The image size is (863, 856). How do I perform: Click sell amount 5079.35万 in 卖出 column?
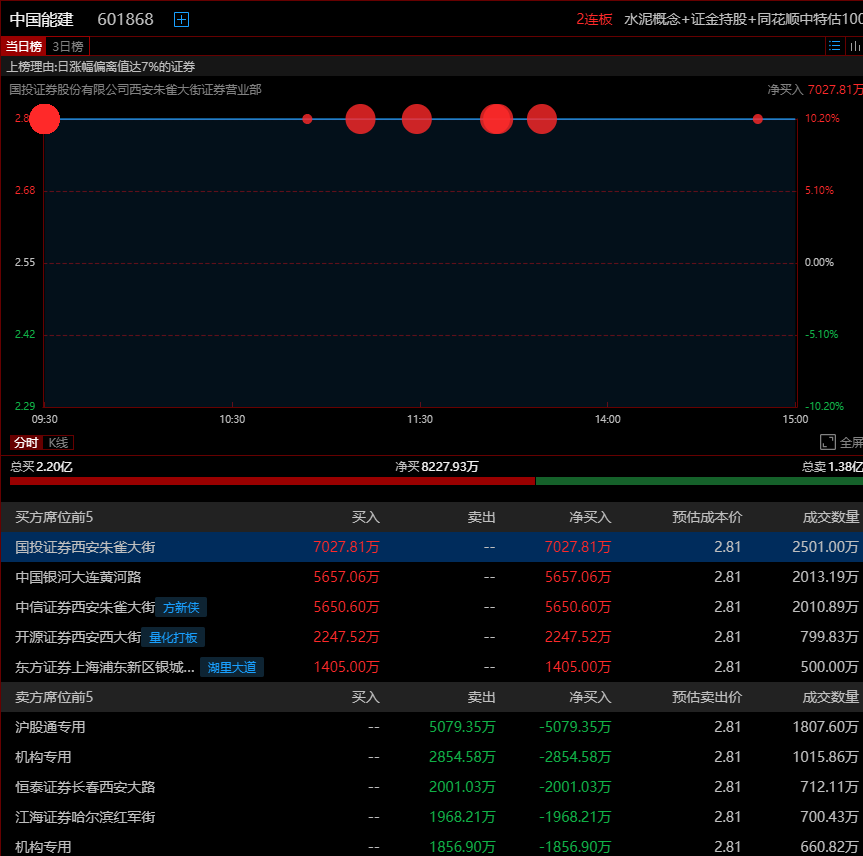[x=462, y=727]
